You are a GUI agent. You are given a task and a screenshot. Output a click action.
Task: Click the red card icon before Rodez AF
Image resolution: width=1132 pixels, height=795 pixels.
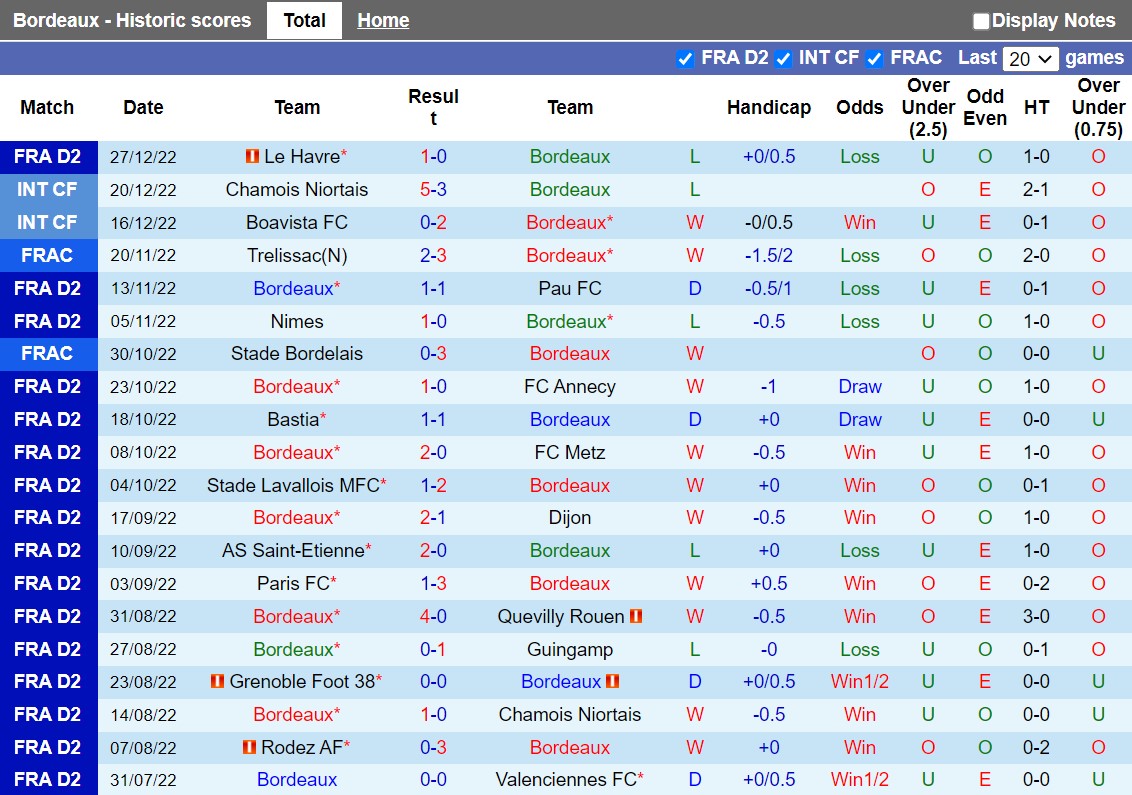249,747
